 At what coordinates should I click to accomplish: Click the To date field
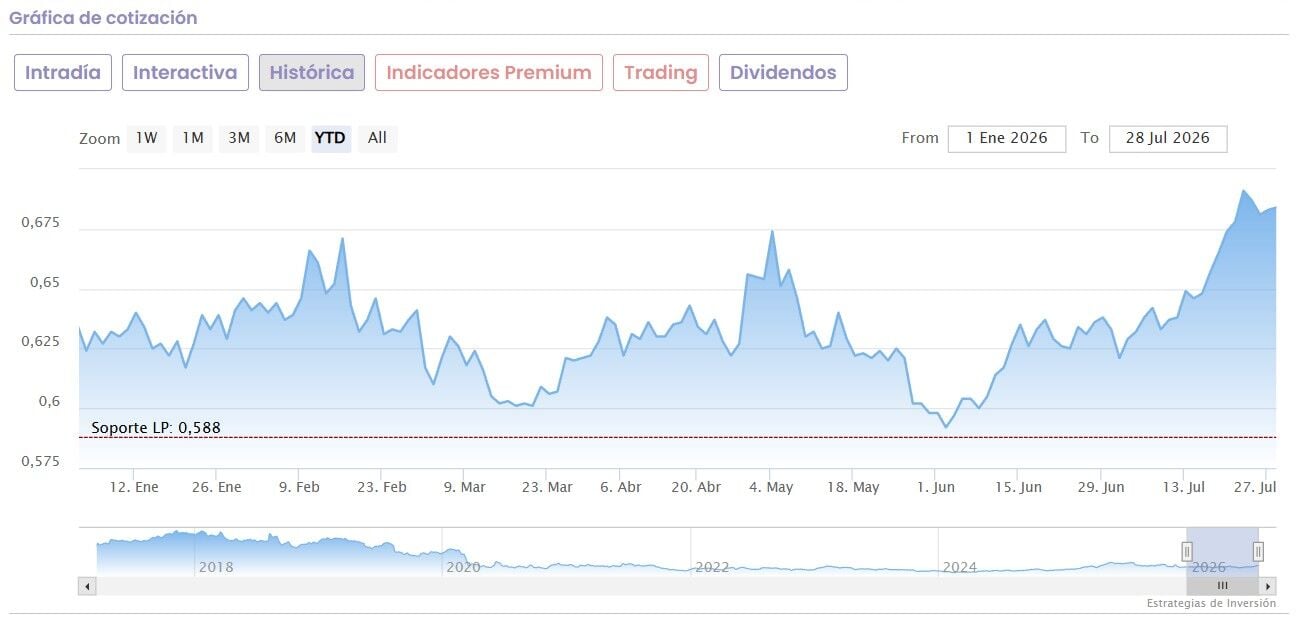(x=1168, y=138)
